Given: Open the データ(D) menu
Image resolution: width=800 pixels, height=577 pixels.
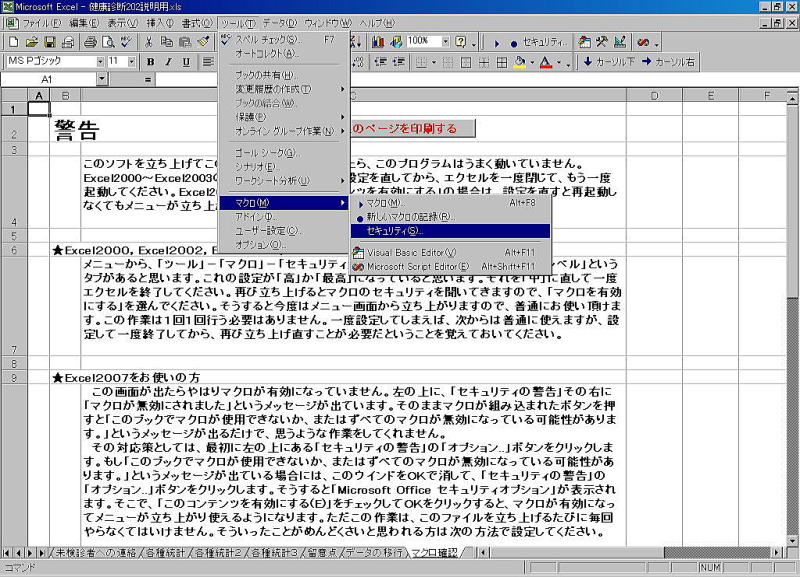Looking at the screenshot, I should (x=280, y=23).
